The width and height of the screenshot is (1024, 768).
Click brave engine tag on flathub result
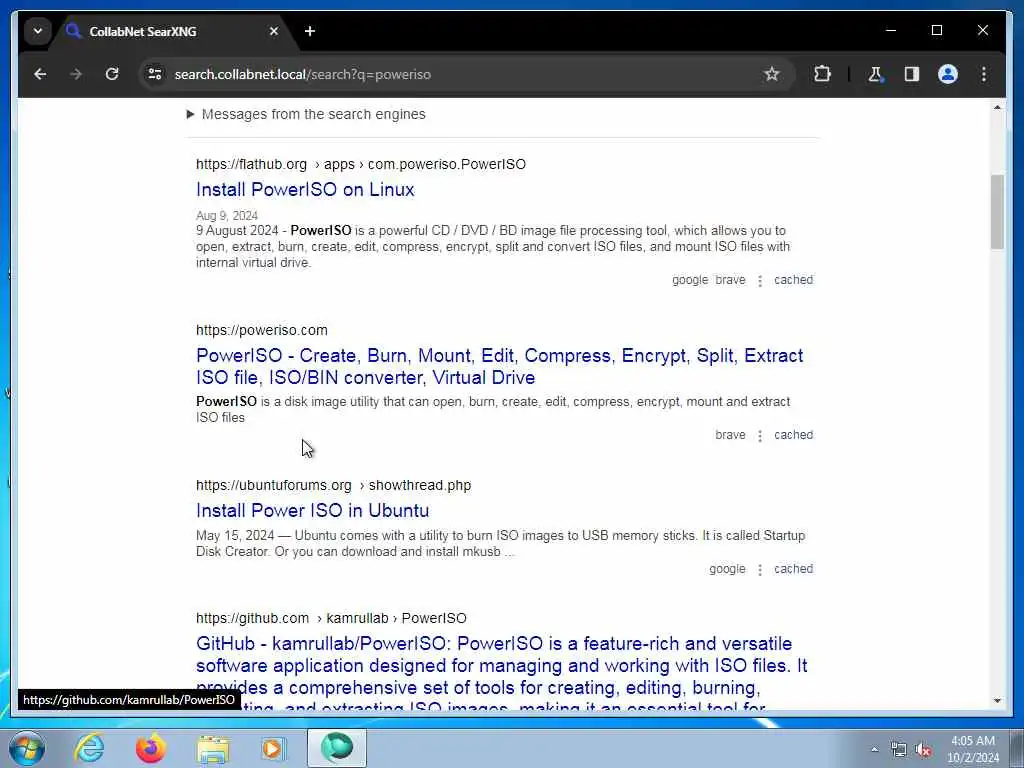[730, 280]
